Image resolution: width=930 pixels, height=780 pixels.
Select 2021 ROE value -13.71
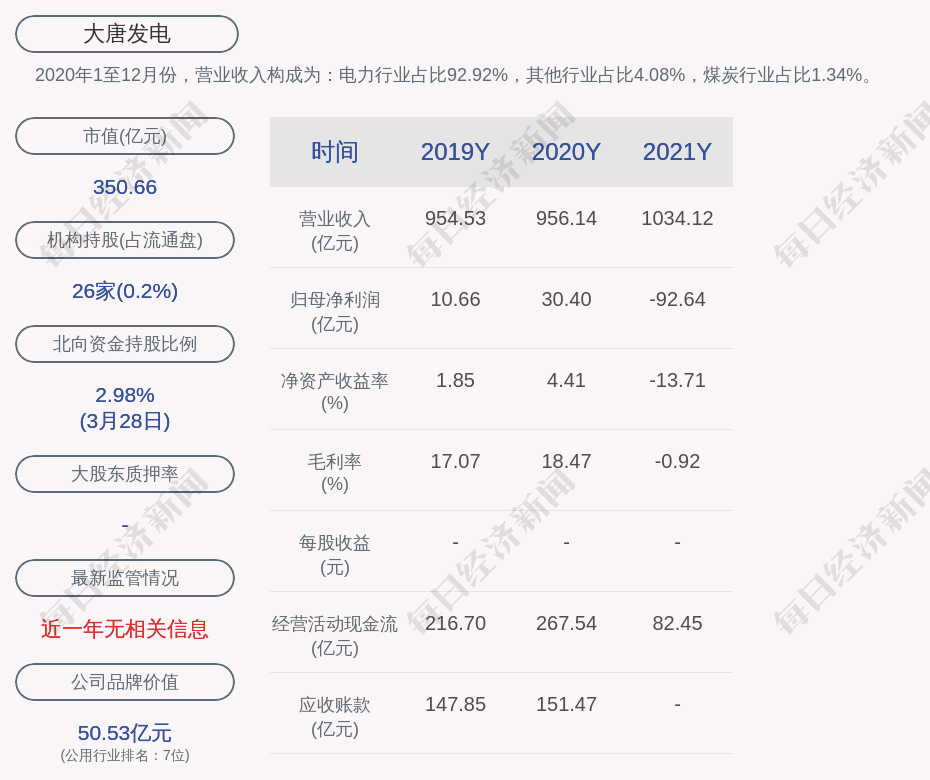(x=677, y=380)
